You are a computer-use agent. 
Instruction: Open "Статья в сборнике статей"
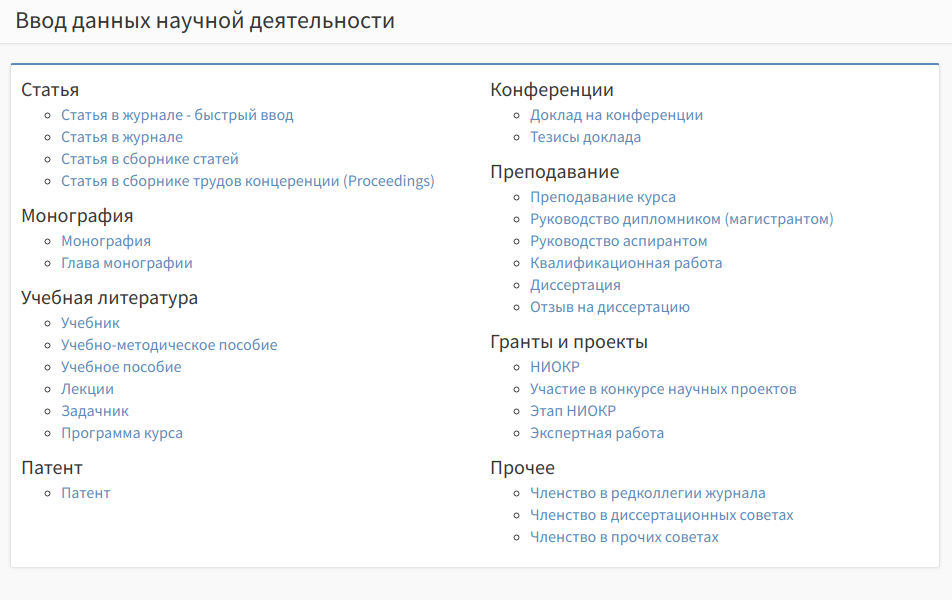point(149,158)
